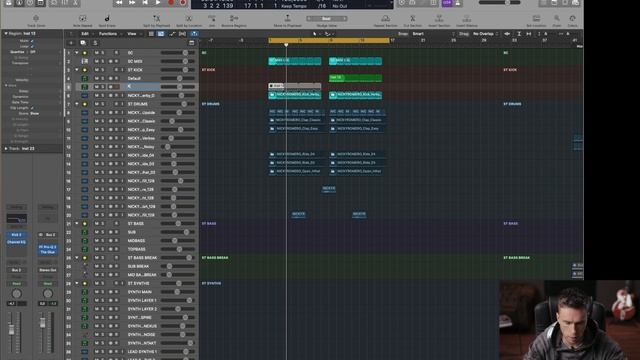Click the Channel EQ plugin slot
The width and height of the screenshot is (640, 360).
(16, 242)
